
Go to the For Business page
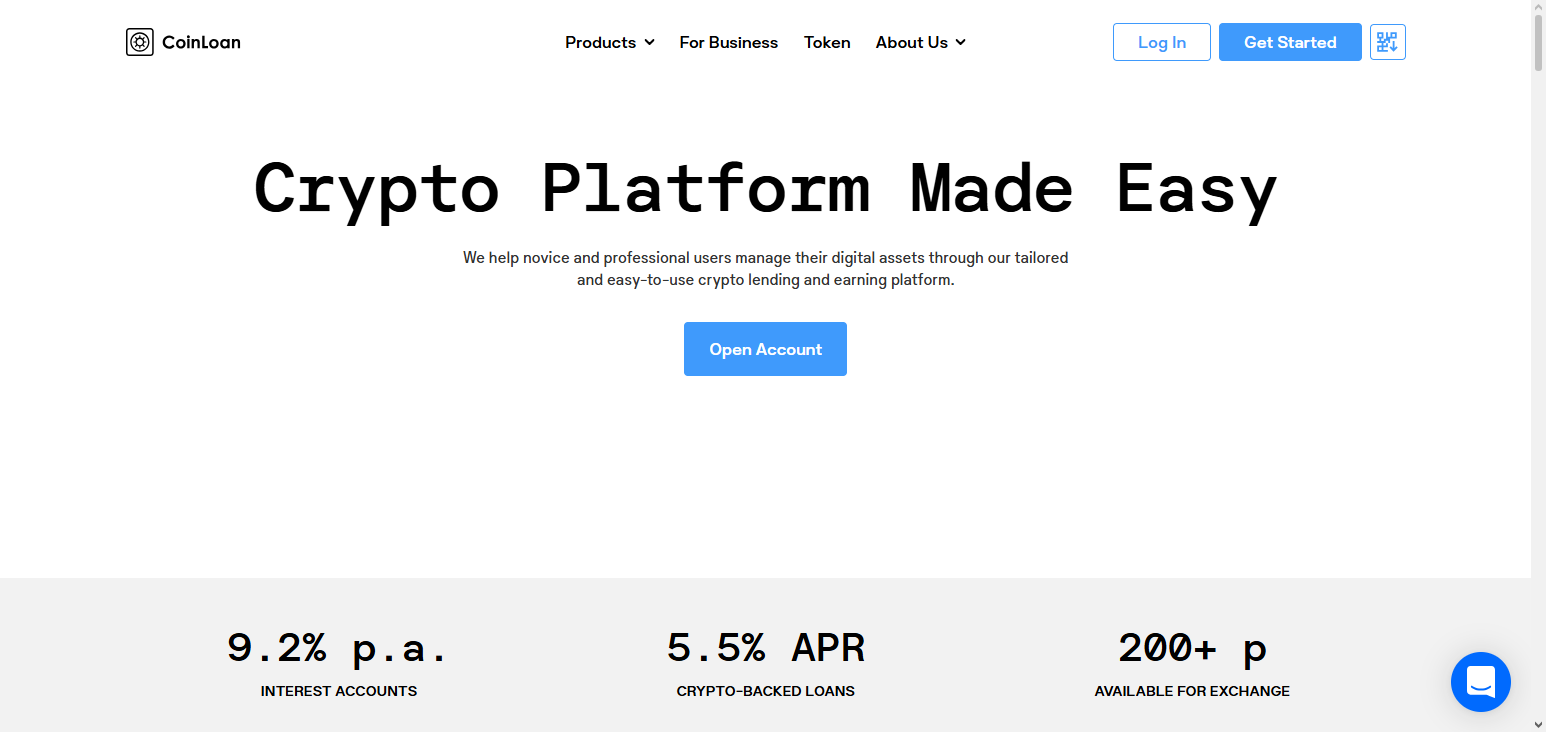point(729,42)
